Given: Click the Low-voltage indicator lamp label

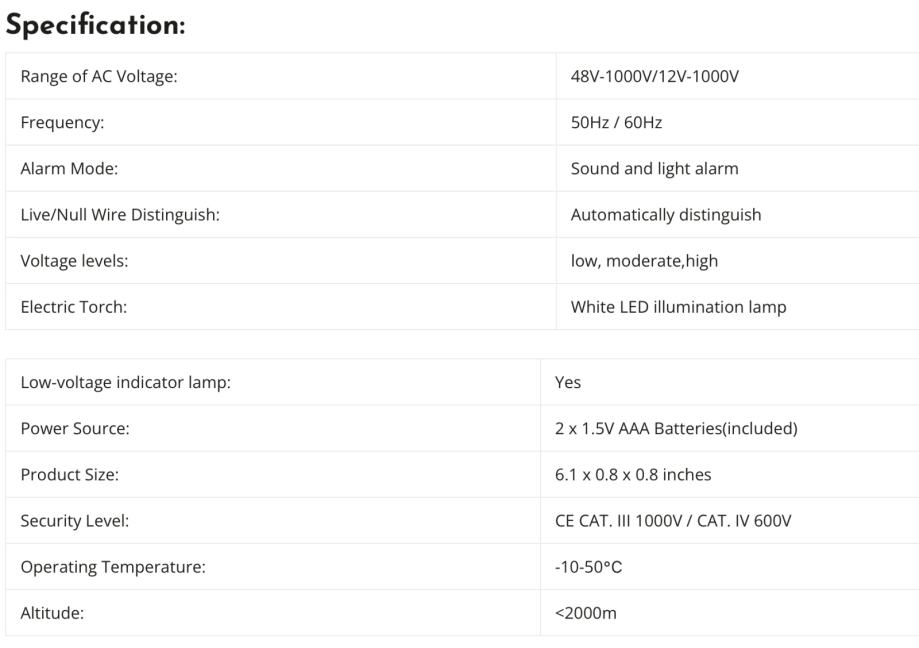Looking at the screenshot, I should click(x=125, y=382).
